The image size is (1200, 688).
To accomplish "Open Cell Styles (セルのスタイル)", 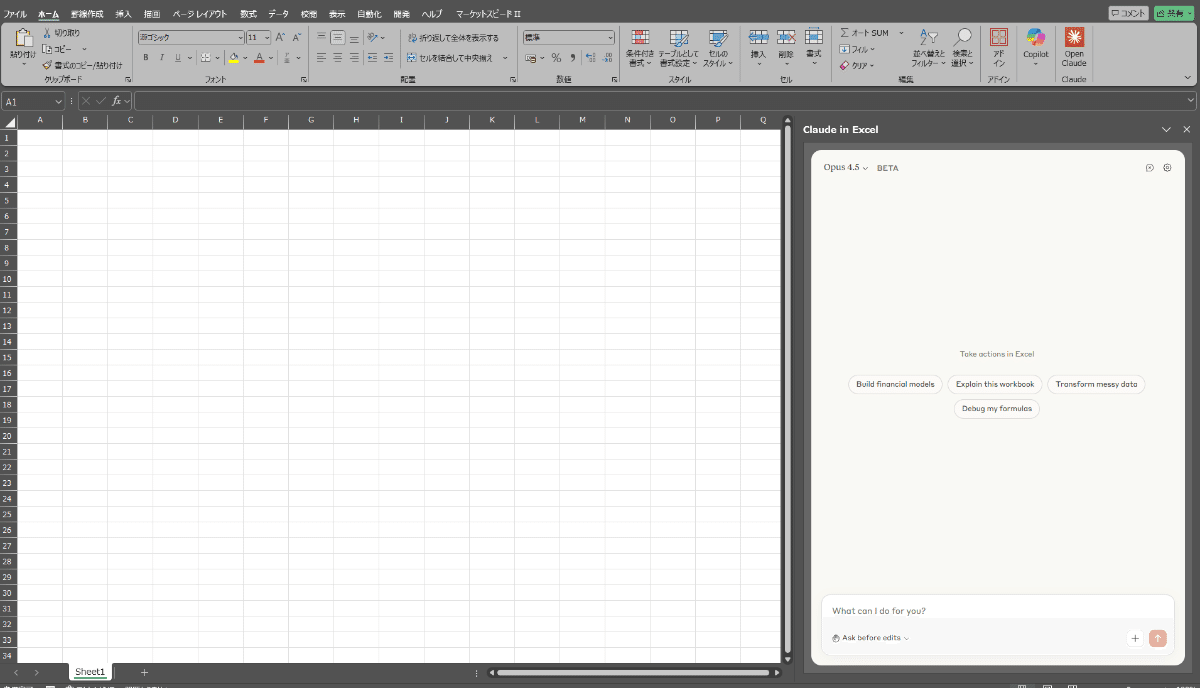I will pos(717,47).
